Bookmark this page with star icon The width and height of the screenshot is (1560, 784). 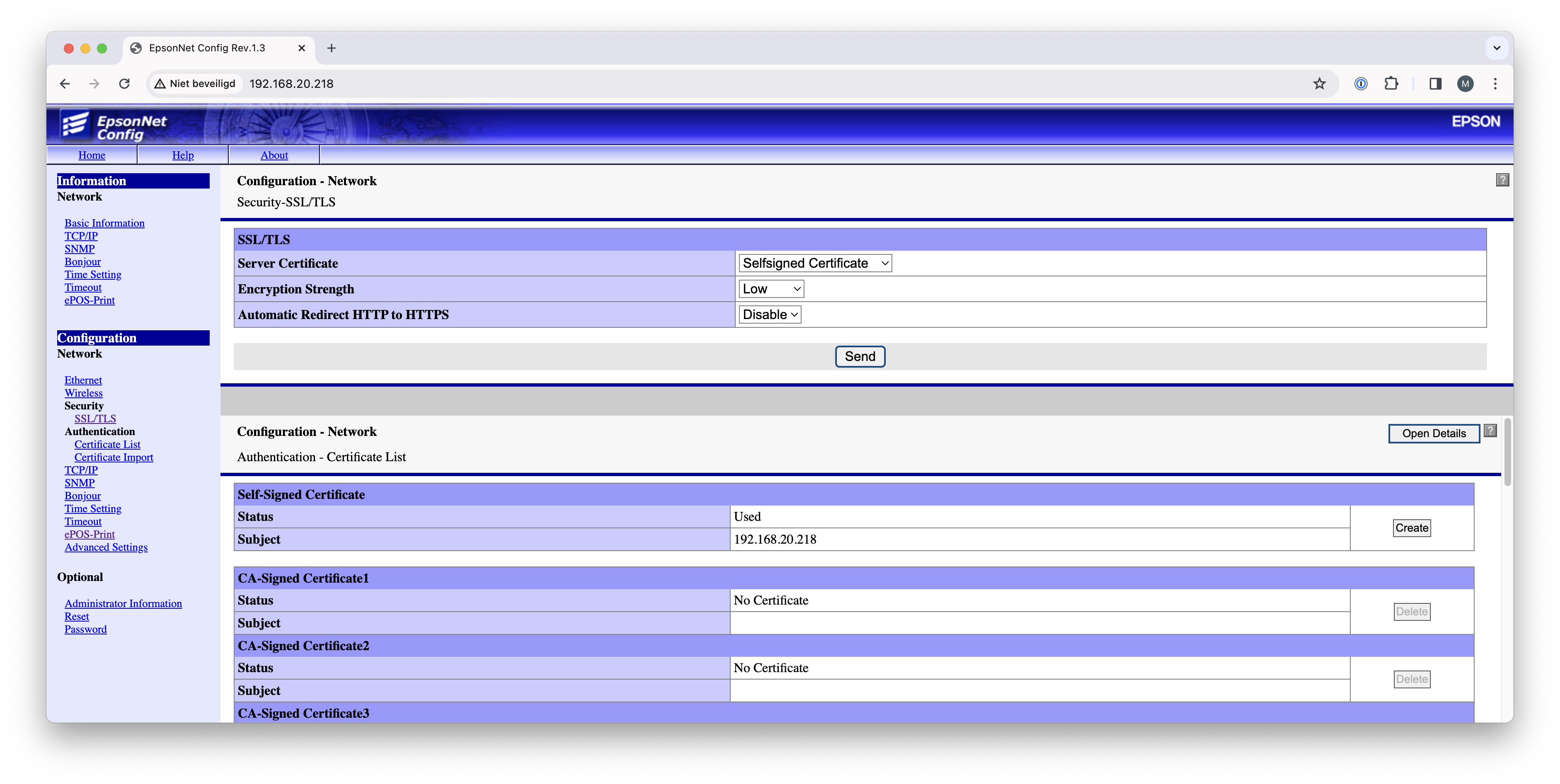1319,84
